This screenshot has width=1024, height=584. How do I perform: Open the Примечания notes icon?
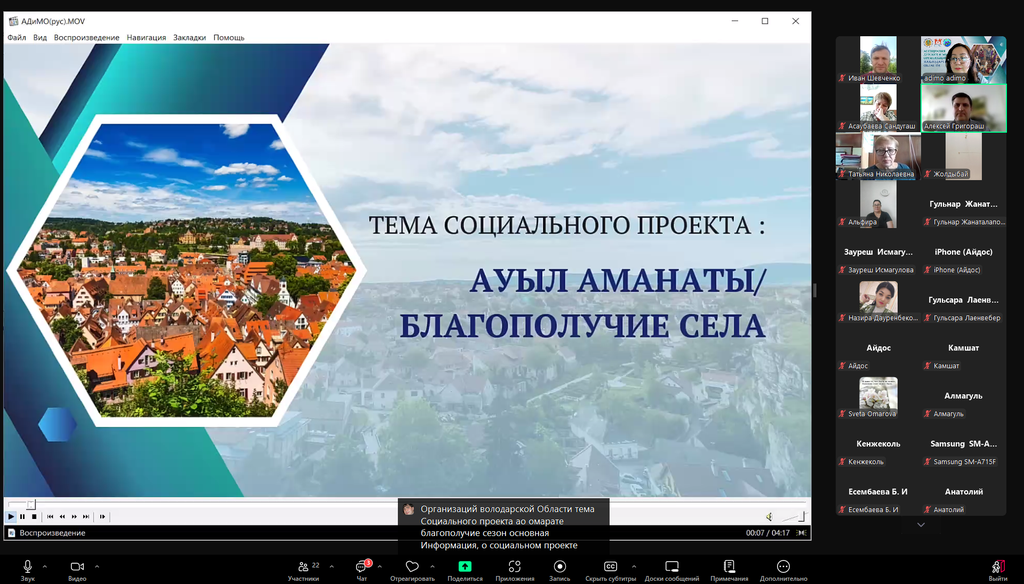[729, 567]
